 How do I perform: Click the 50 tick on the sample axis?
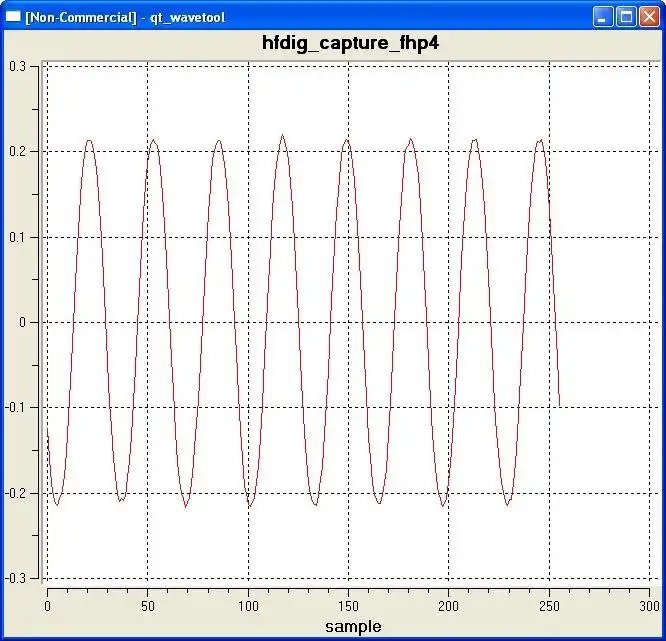pos(148,606)
